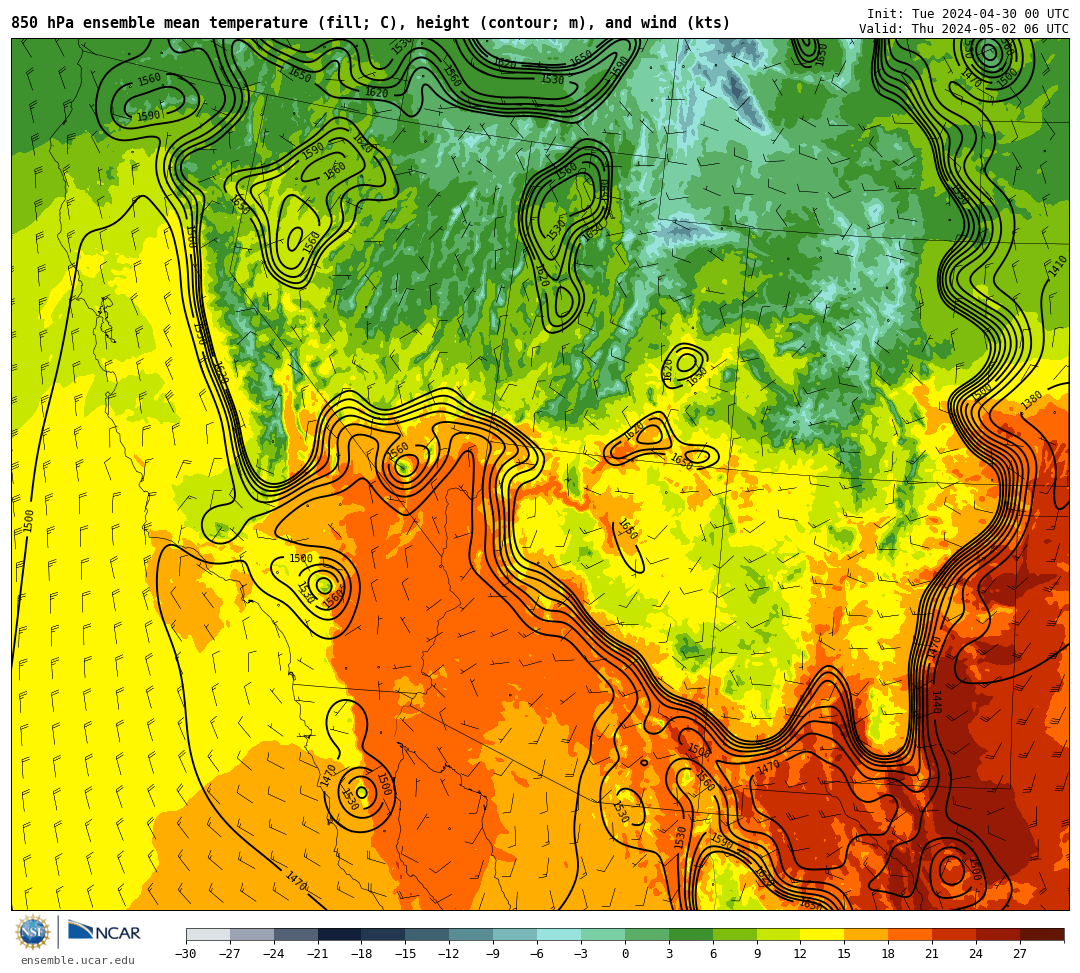The width and height of the screenshot is (1080, 973).
Task: Click the NCAR logo
Action: click(x=104, y=932)
